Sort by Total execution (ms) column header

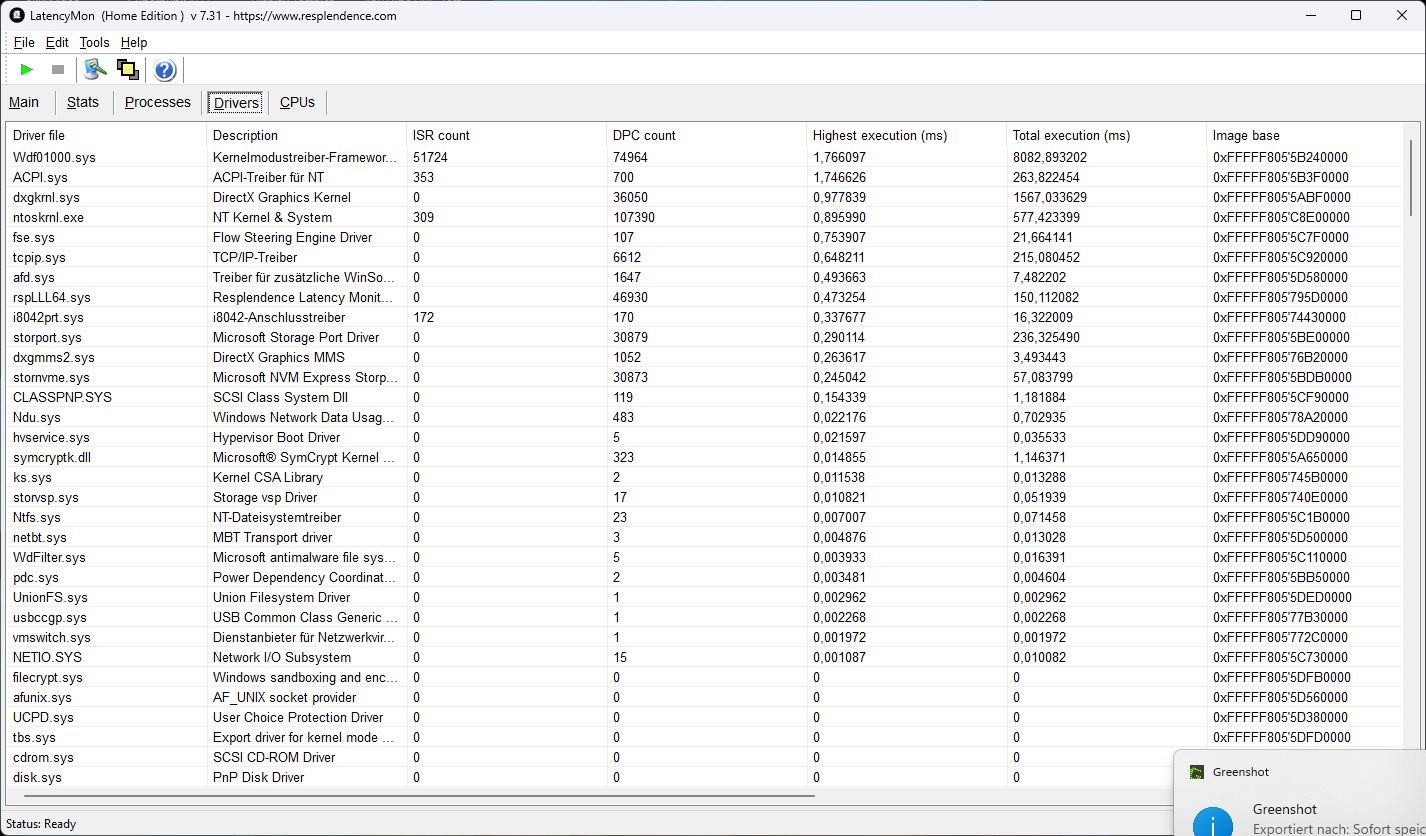[1106, 135]
